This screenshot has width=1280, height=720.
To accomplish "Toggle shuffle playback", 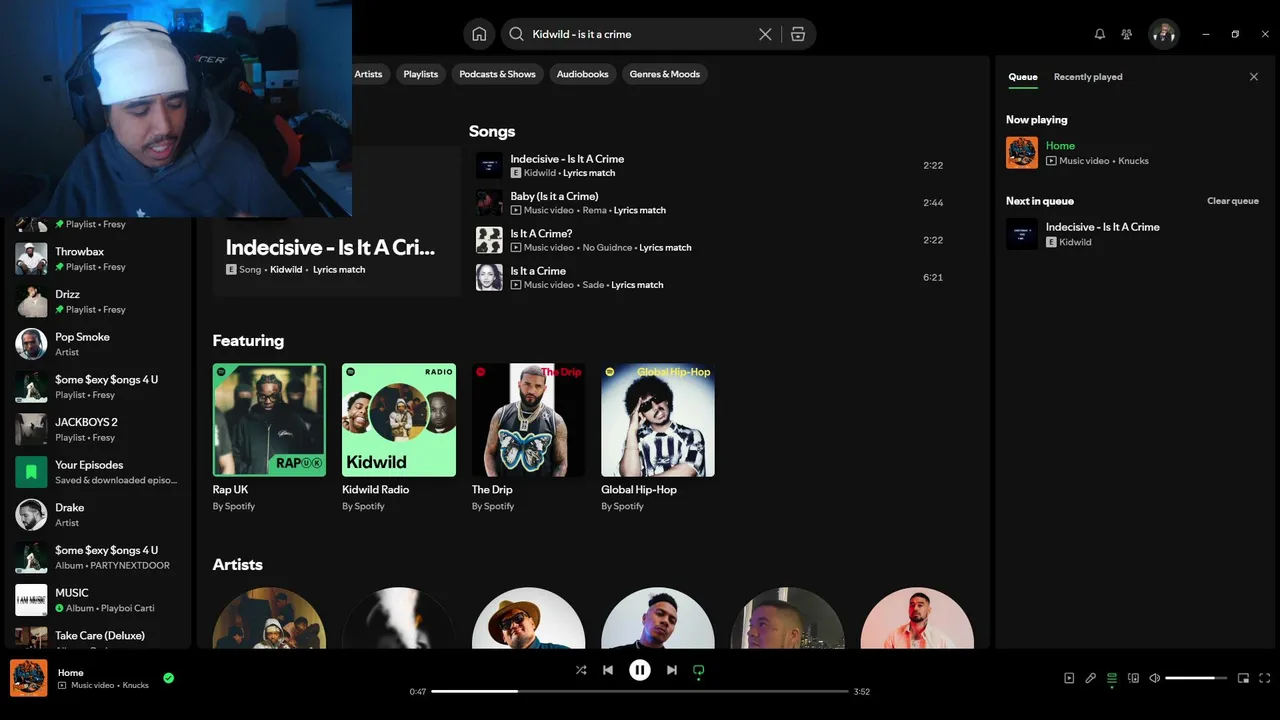I will tap(581, 670).
